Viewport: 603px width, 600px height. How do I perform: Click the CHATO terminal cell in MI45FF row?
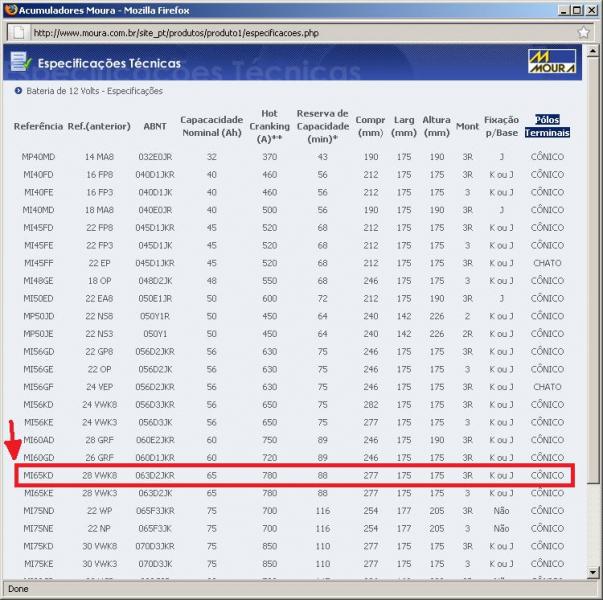coord(547,263)
